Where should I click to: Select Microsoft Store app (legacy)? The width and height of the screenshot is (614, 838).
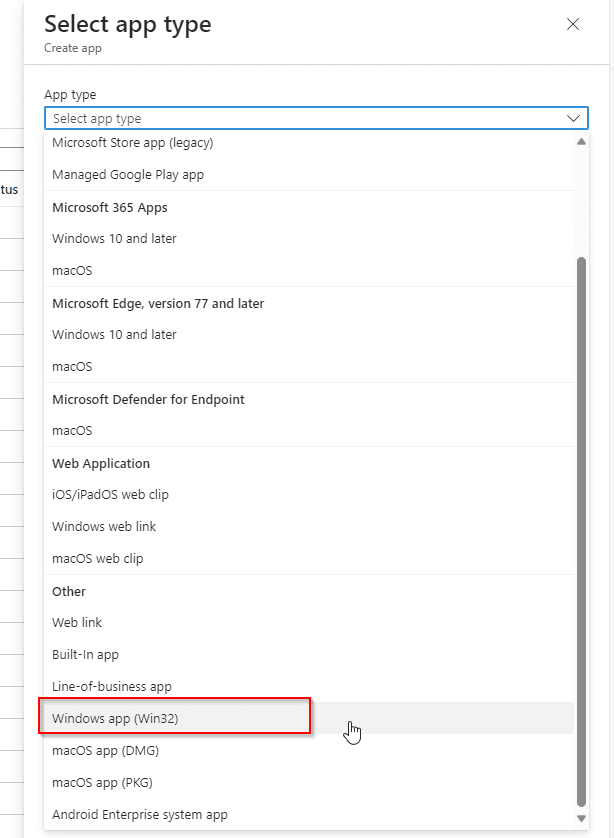point(133,142)
